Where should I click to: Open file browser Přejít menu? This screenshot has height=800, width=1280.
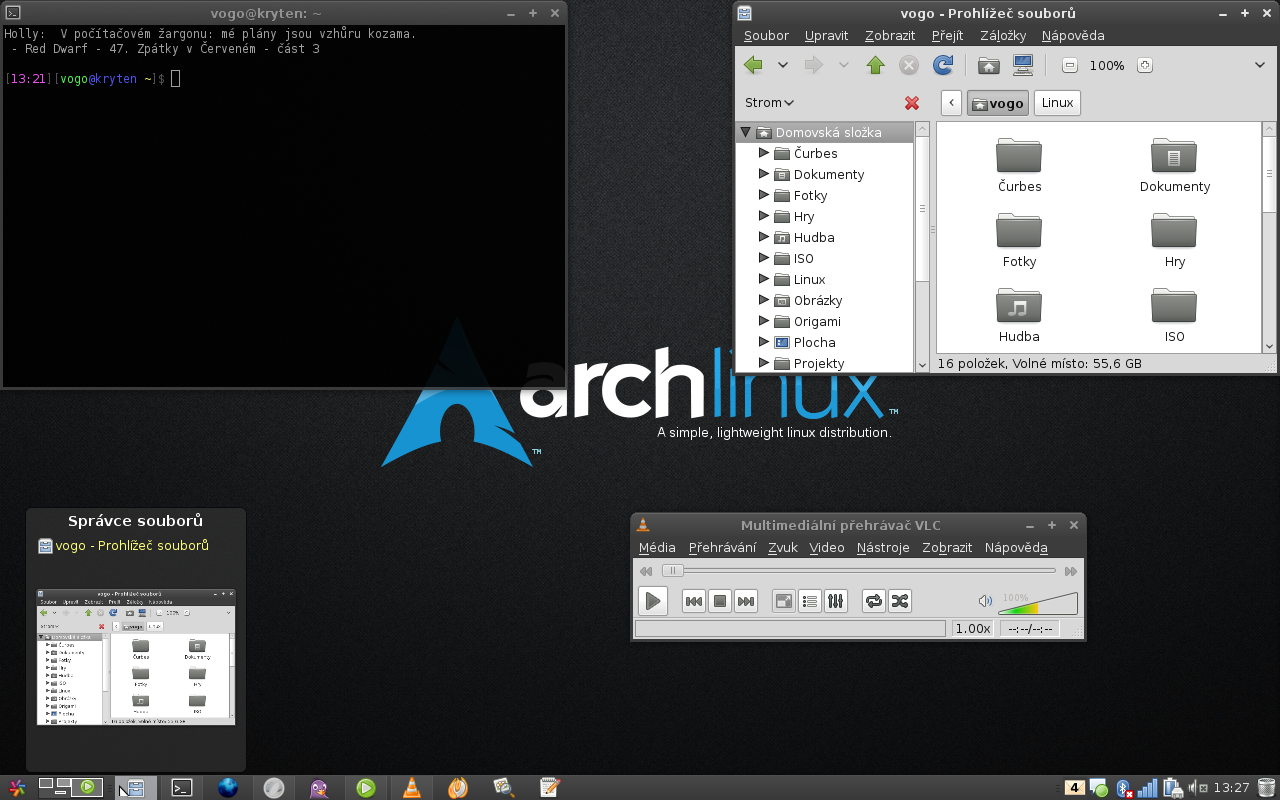pyautogui.click(x=947, y=35)
